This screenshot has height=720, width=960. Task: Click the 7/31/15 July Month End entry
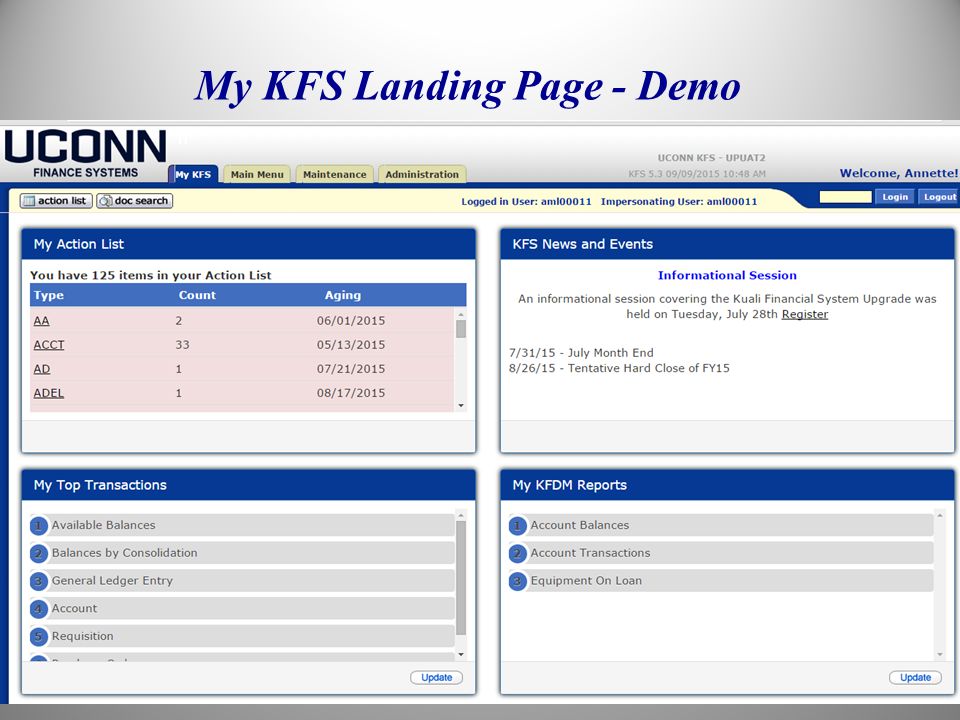tap(581, 353)
